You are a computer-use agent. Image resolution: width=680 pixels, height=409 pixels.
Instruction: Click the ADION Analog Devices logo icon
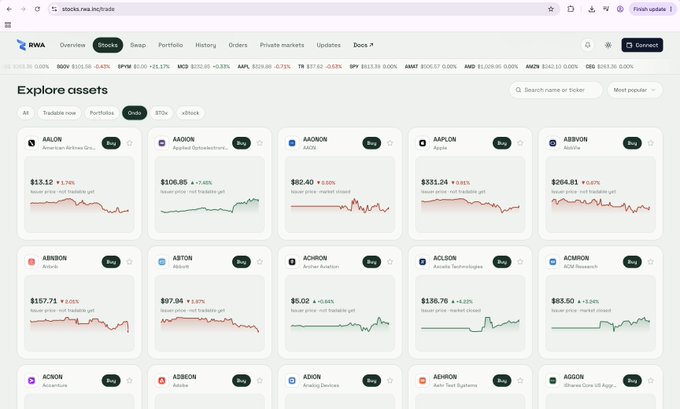click(x=292, y=380)
